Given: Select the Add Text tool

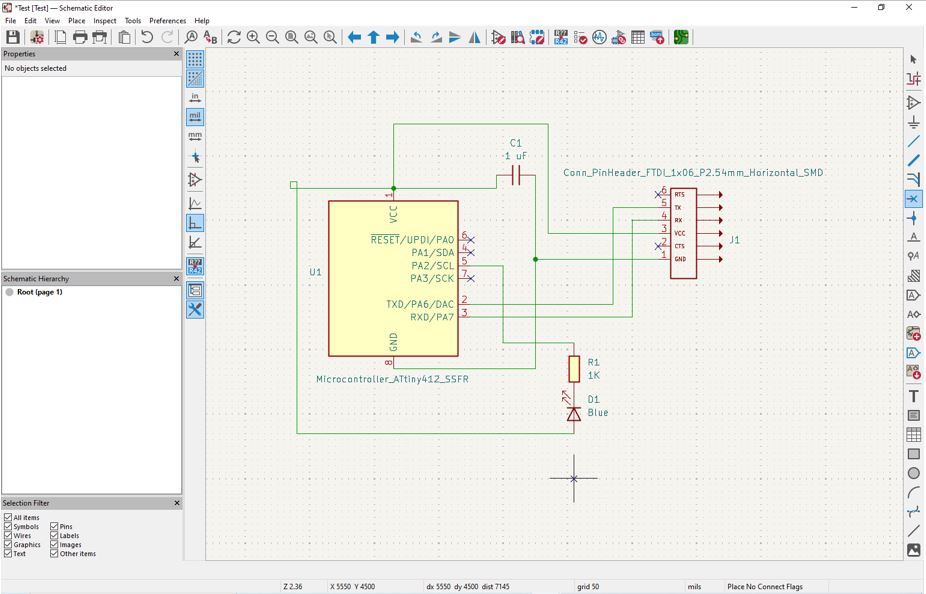Looking at the screenshot, I should point(913,396).
